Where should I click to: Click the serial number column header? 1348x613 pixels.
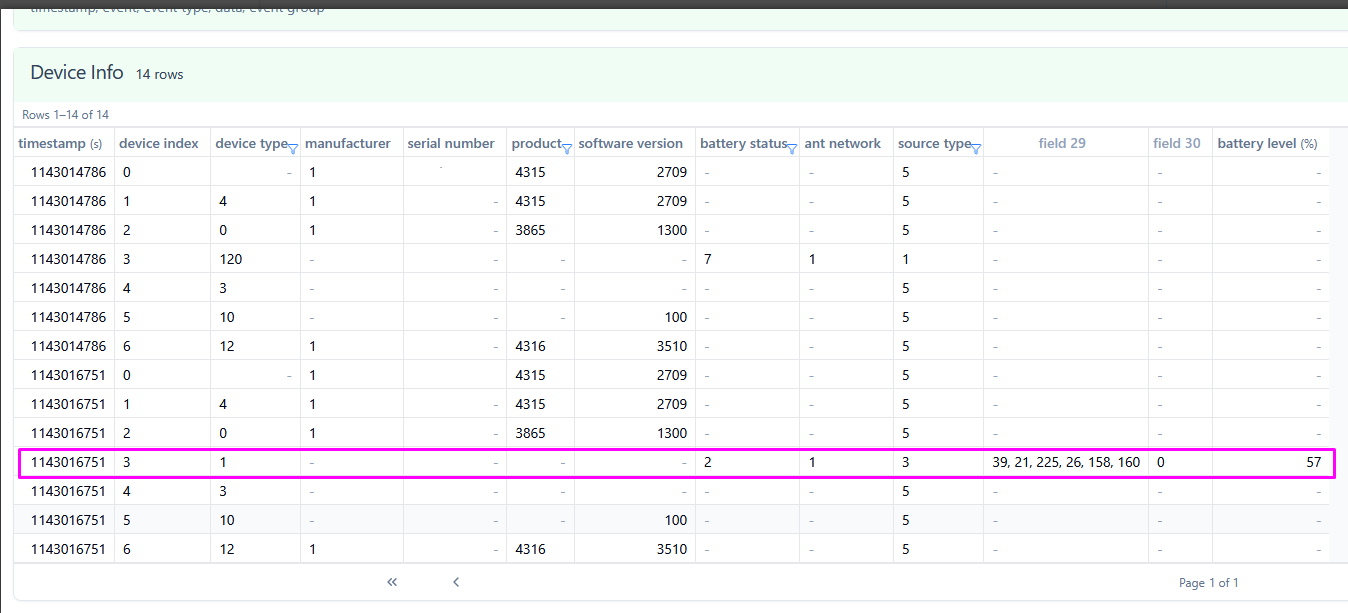click(x=451, y=144)
